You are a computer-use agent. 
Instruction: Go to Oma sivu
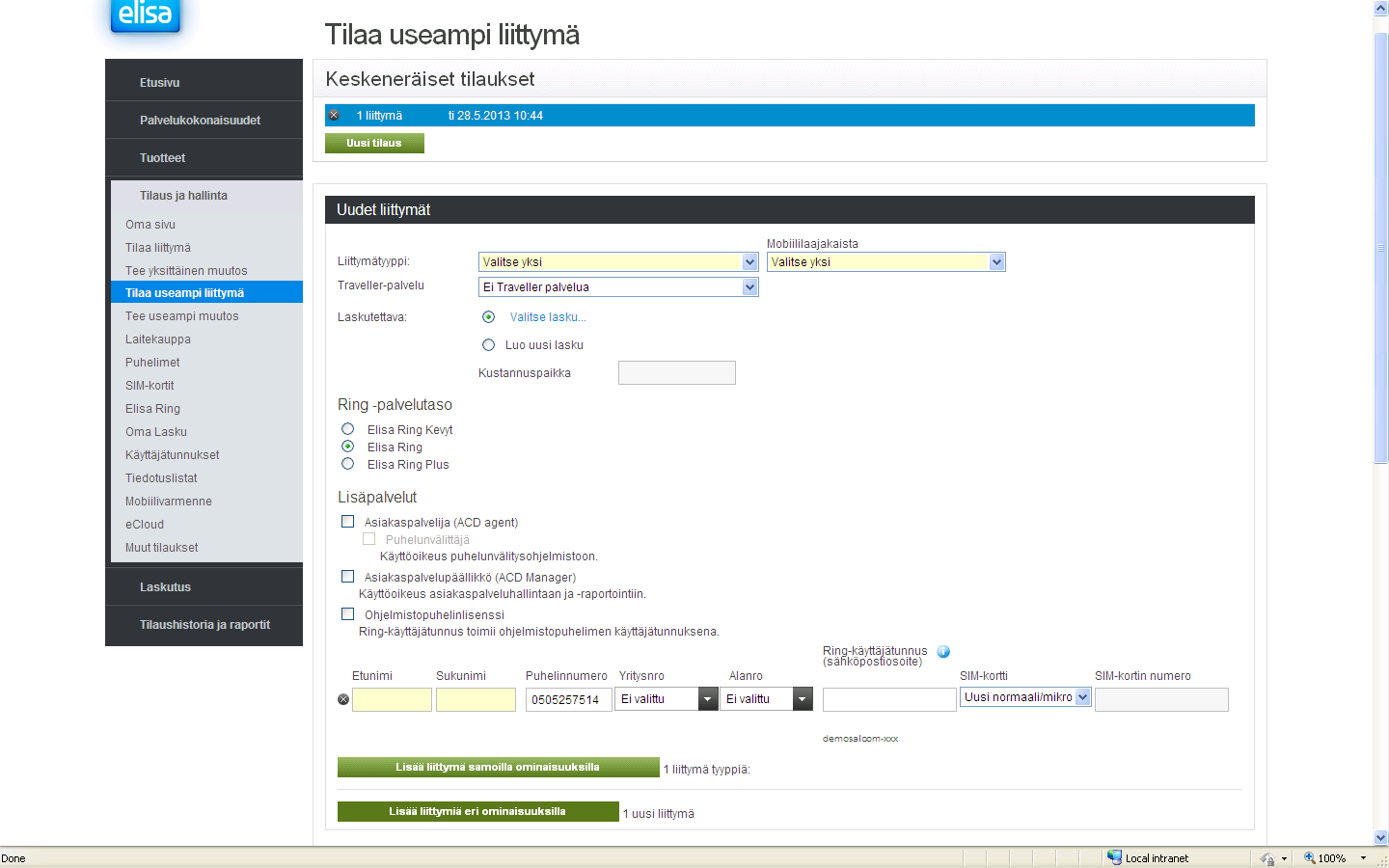(x=150, y=225)
